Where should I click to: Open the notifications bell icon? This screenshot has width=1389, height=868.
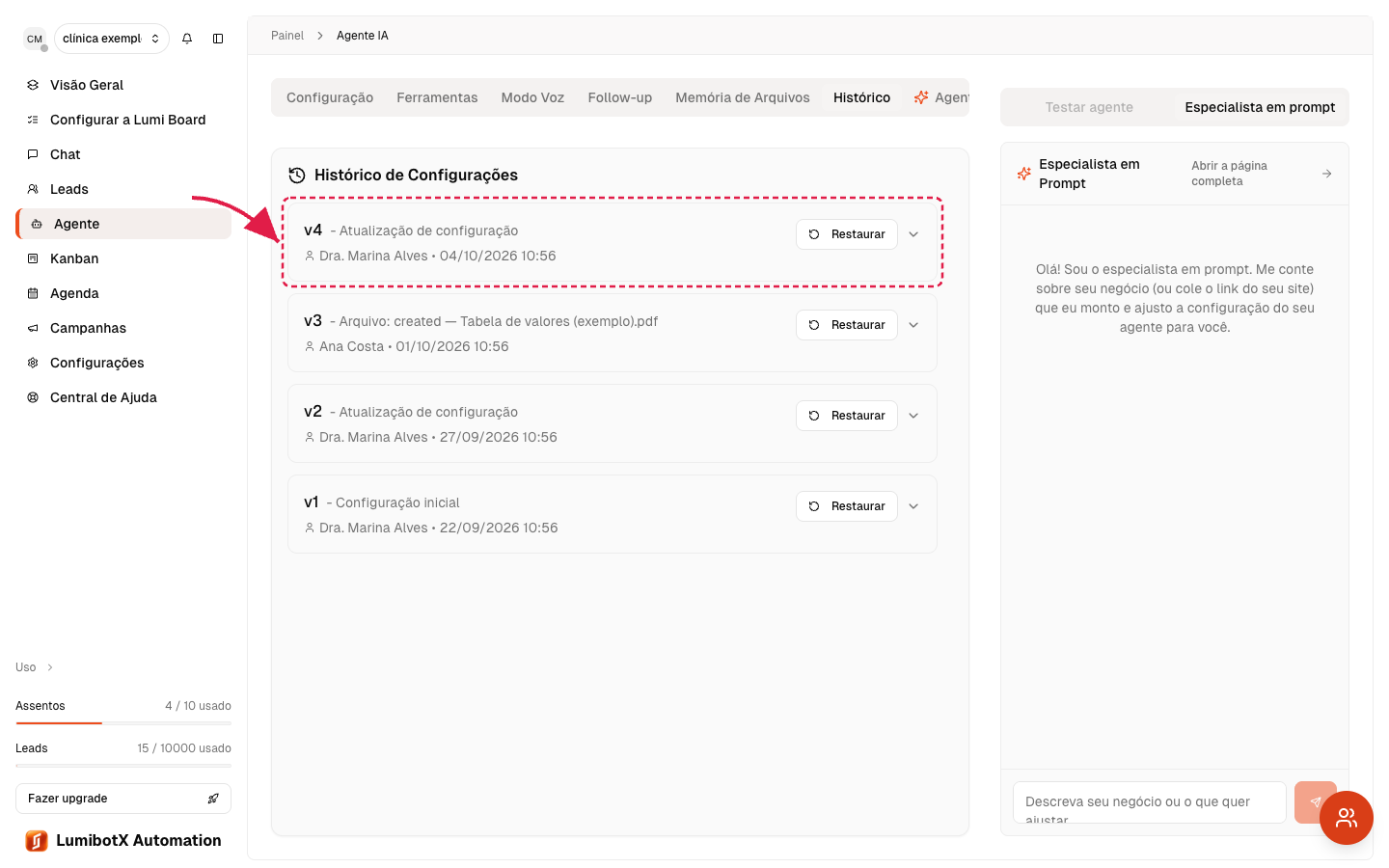tap(187, 39)
